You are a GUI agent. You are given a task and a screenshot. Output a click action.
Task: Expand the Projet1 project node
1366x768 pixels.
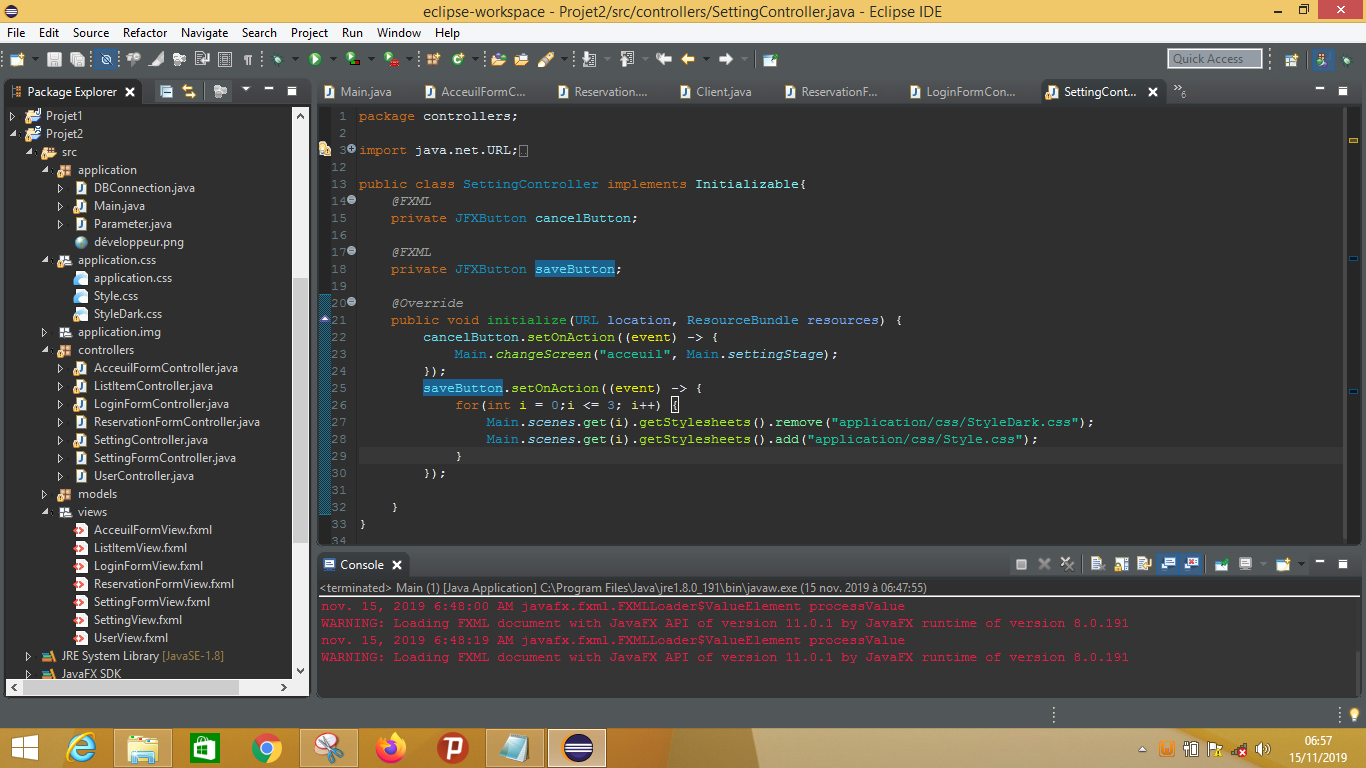(x=13, y=116)
